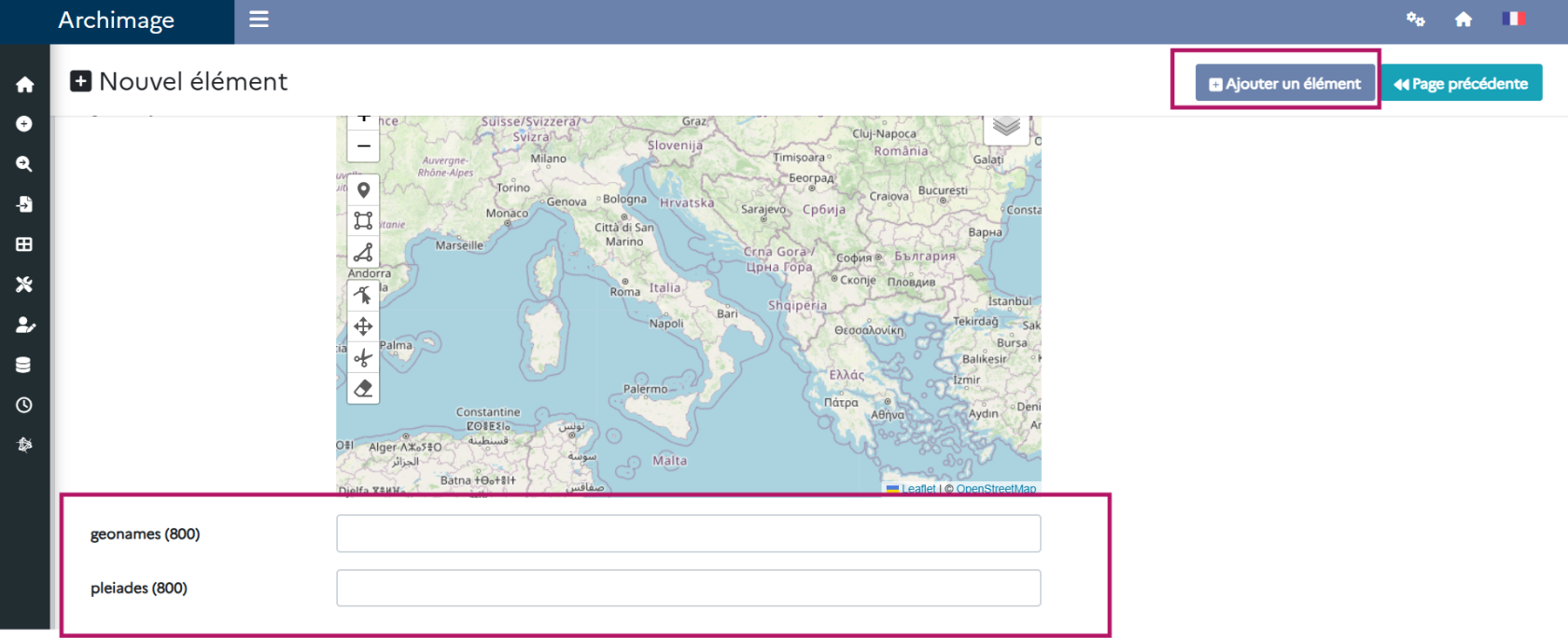Viewport: 1568px width, 638px height.
Task: Click the Ajouter un élément button
Action: (x=1284, y=83)
